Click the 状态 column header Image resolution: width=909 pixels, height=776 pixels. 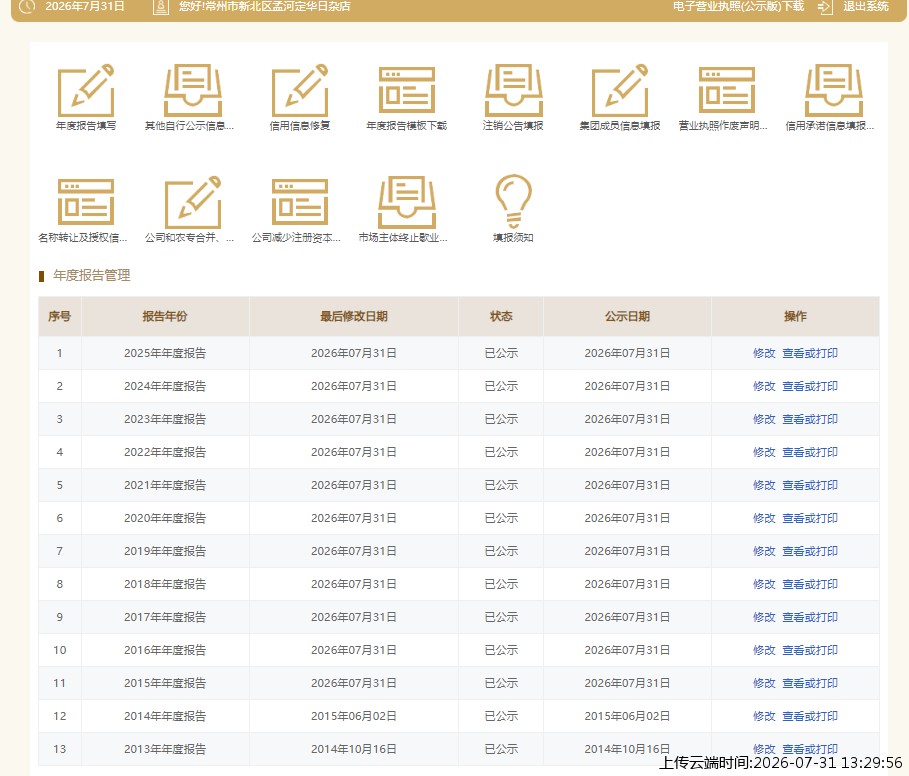(501, 316)
